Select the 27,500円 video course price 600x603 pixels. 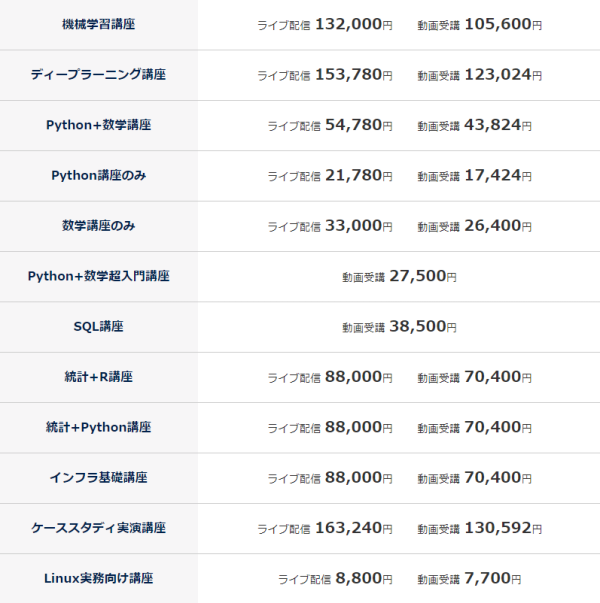[423, 276]
